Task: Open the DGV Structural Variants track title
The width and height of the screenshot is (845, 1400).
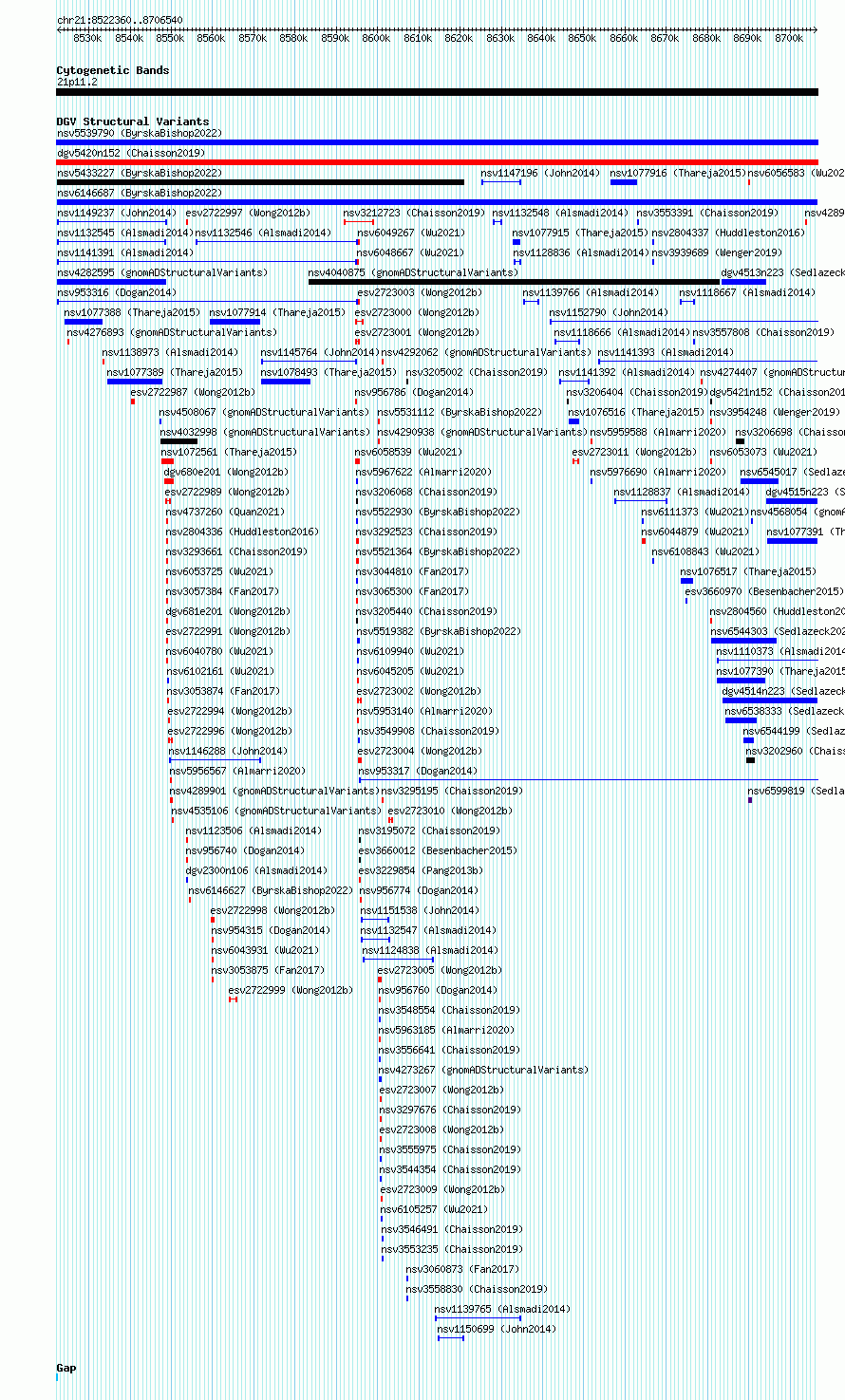Action: 133,121
